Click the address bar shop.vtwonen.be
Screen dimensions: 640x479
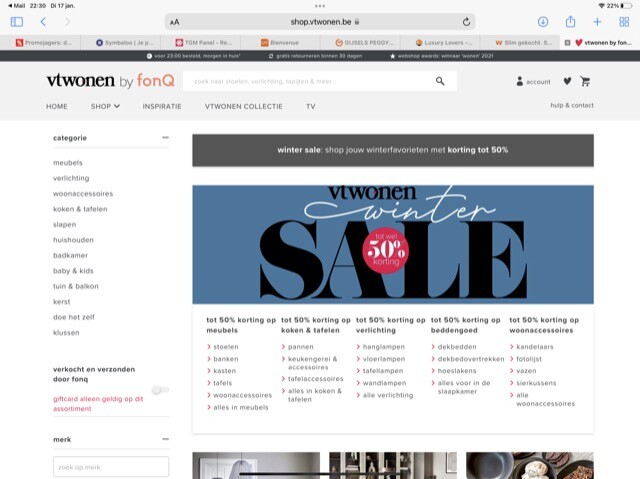(x=320, y=22)
